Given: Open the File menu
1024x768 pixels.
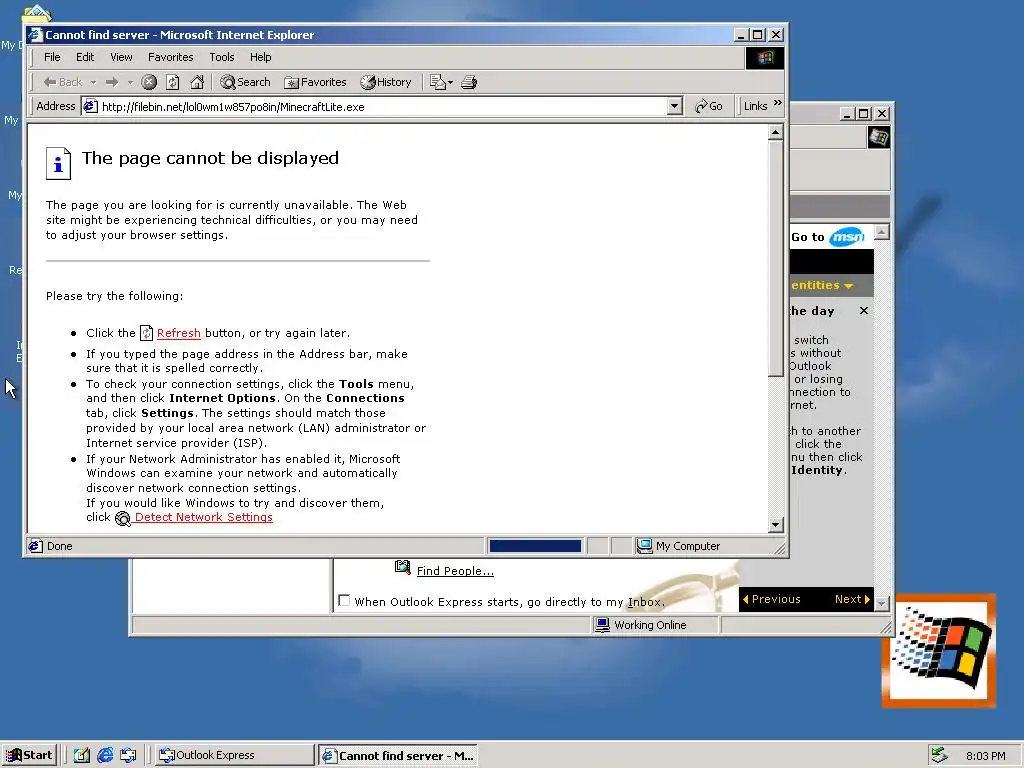Looking at the screenshot, I should 52,57.
